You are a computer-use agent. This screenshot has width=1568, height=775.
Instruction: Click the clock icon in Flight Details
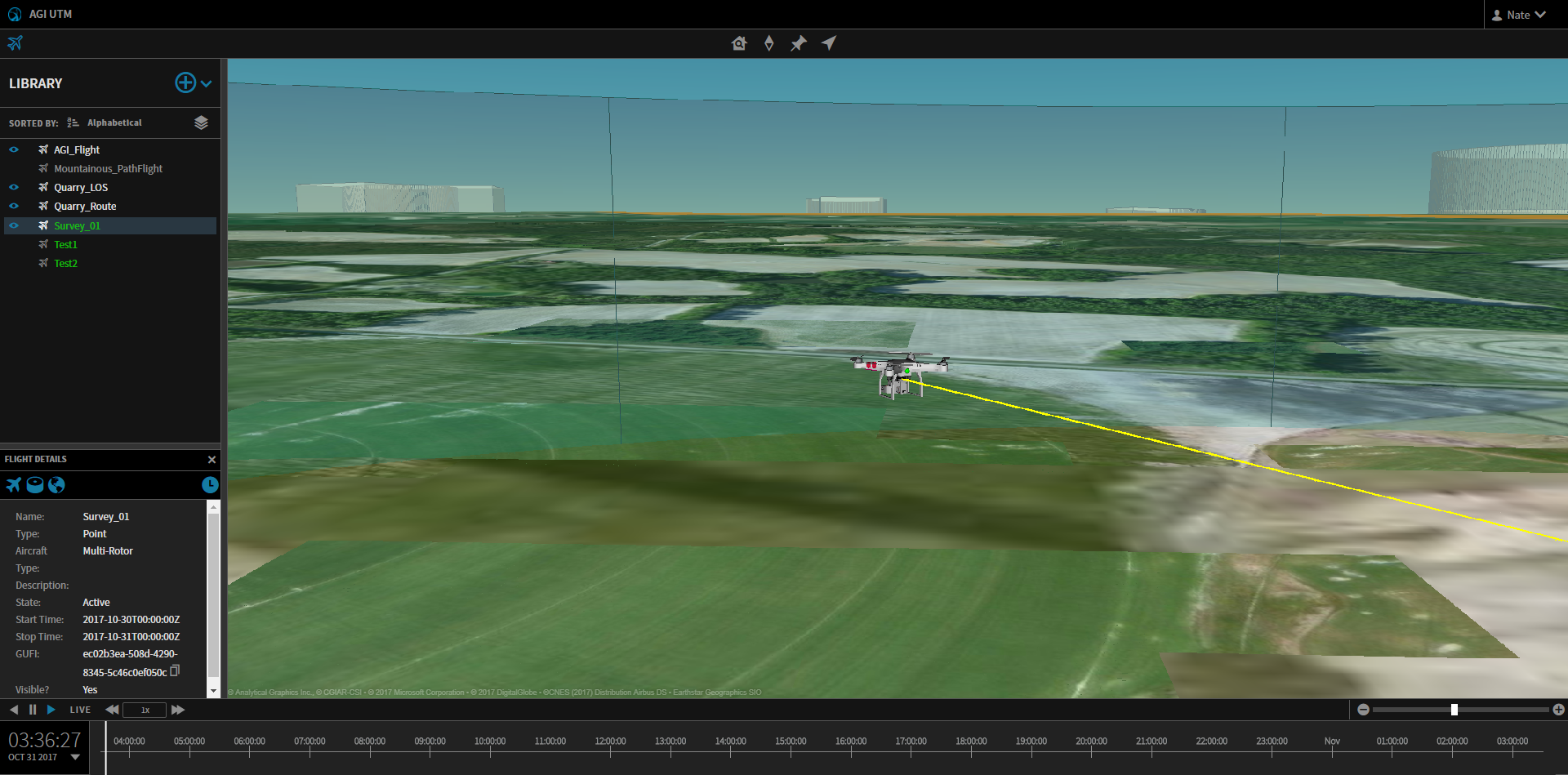click(x=210, y=485)
